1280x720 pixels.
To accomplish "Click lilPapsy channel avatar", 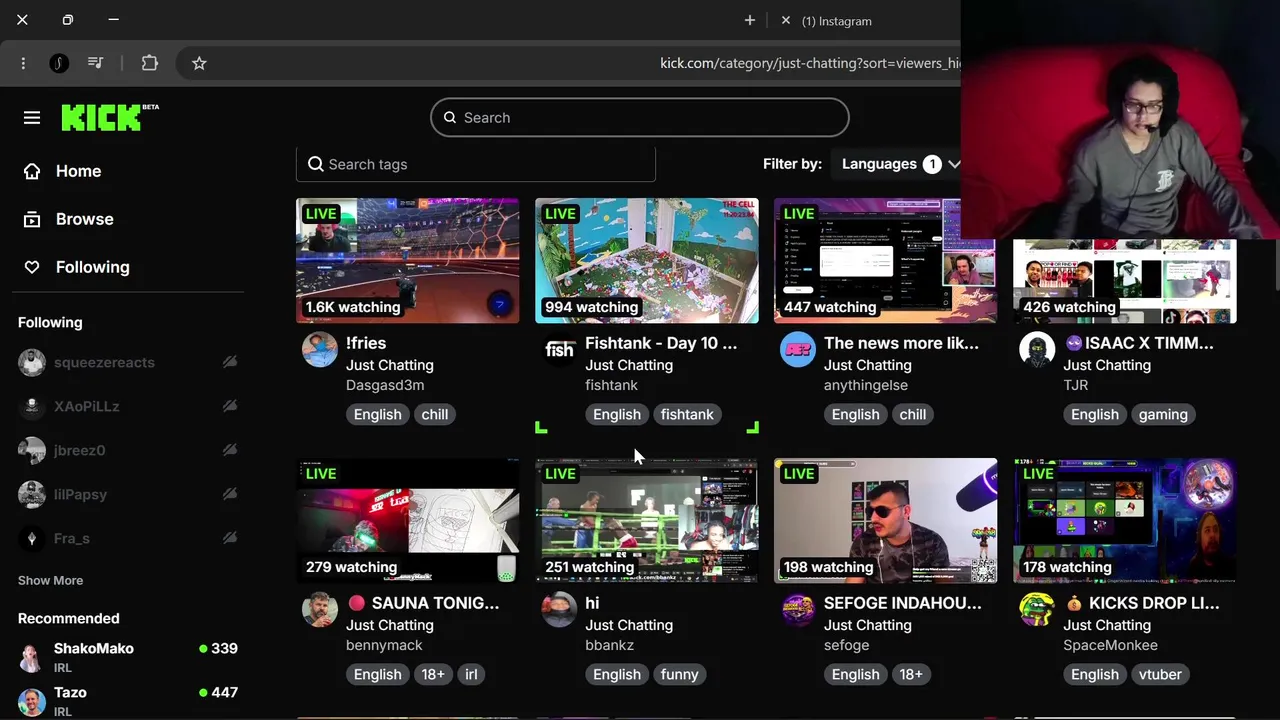I will click(32, 494).
